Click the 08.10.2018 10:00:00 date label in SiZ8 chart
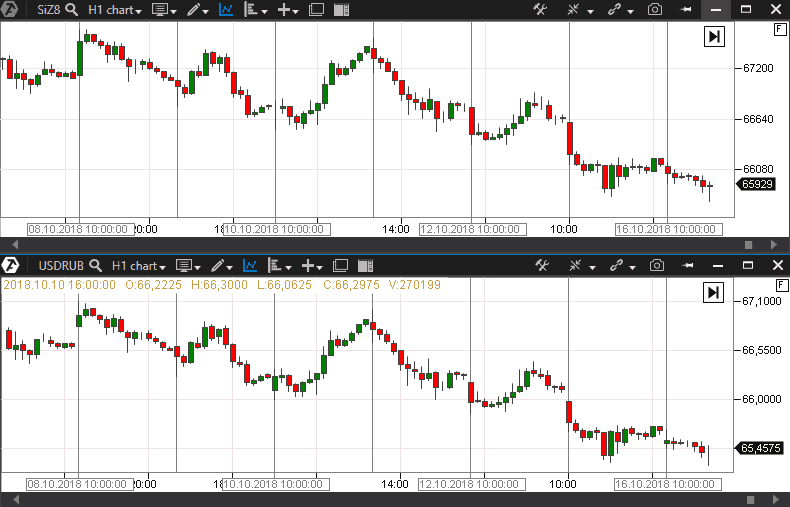This screenshot has width=790, height=507. 81,229
